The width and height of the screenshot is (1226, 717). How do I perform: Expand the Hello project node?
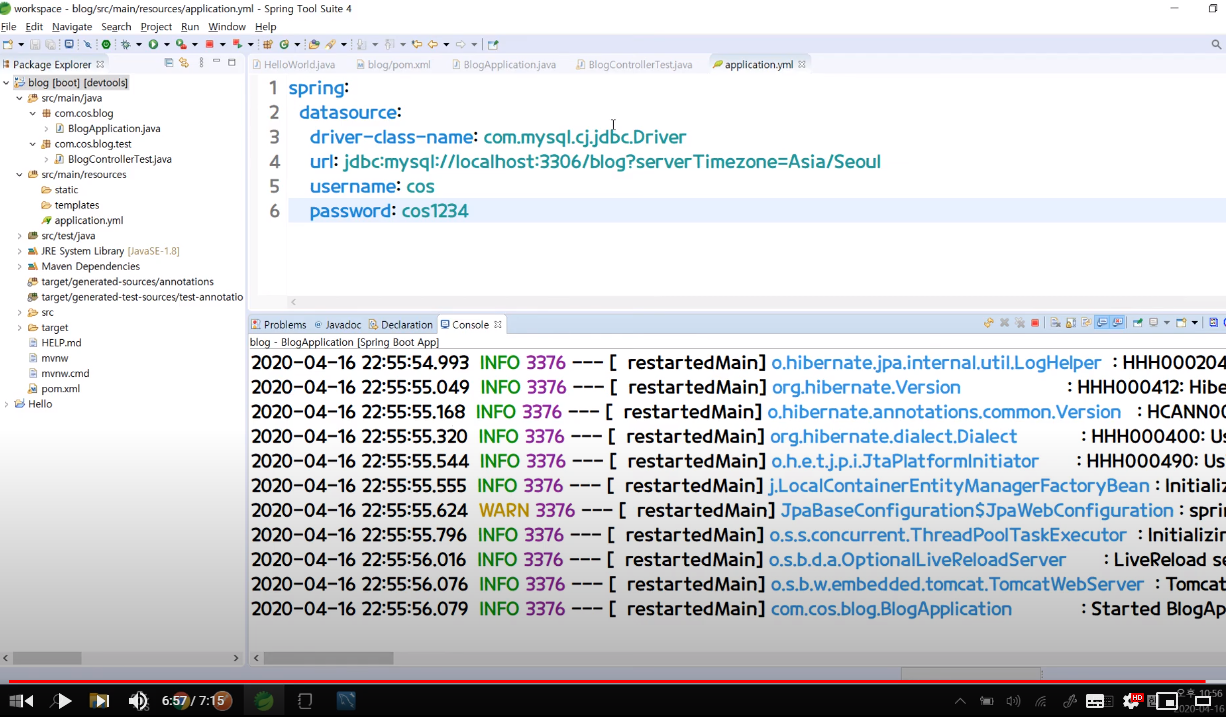[6, 404]
